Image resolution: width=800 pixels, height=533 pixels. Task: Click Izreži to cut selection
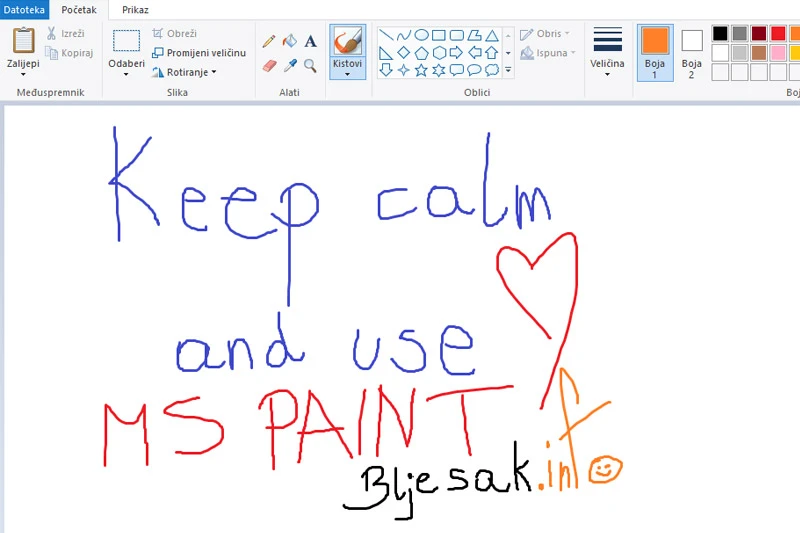point(65,34)
